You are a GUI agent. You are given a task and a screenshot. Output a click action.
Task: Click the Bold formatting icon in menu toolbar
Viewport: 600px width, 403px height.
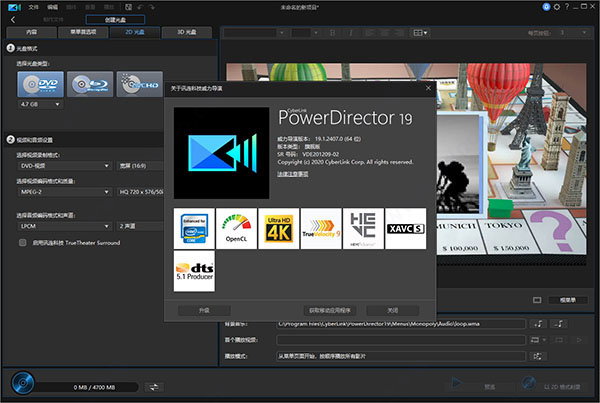(333, 33)
